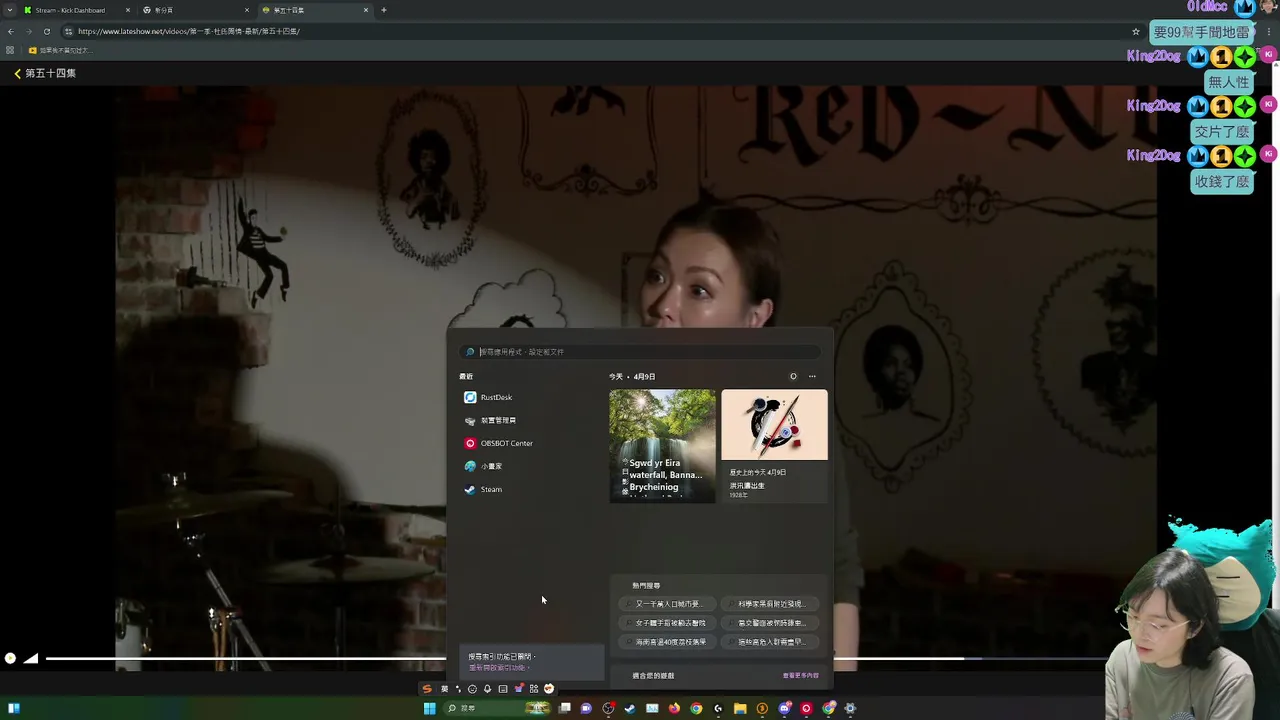Screen dimensions: 1280x720
Task: Open trending search 又一千萬人口城市
Action: coord(668,604)
